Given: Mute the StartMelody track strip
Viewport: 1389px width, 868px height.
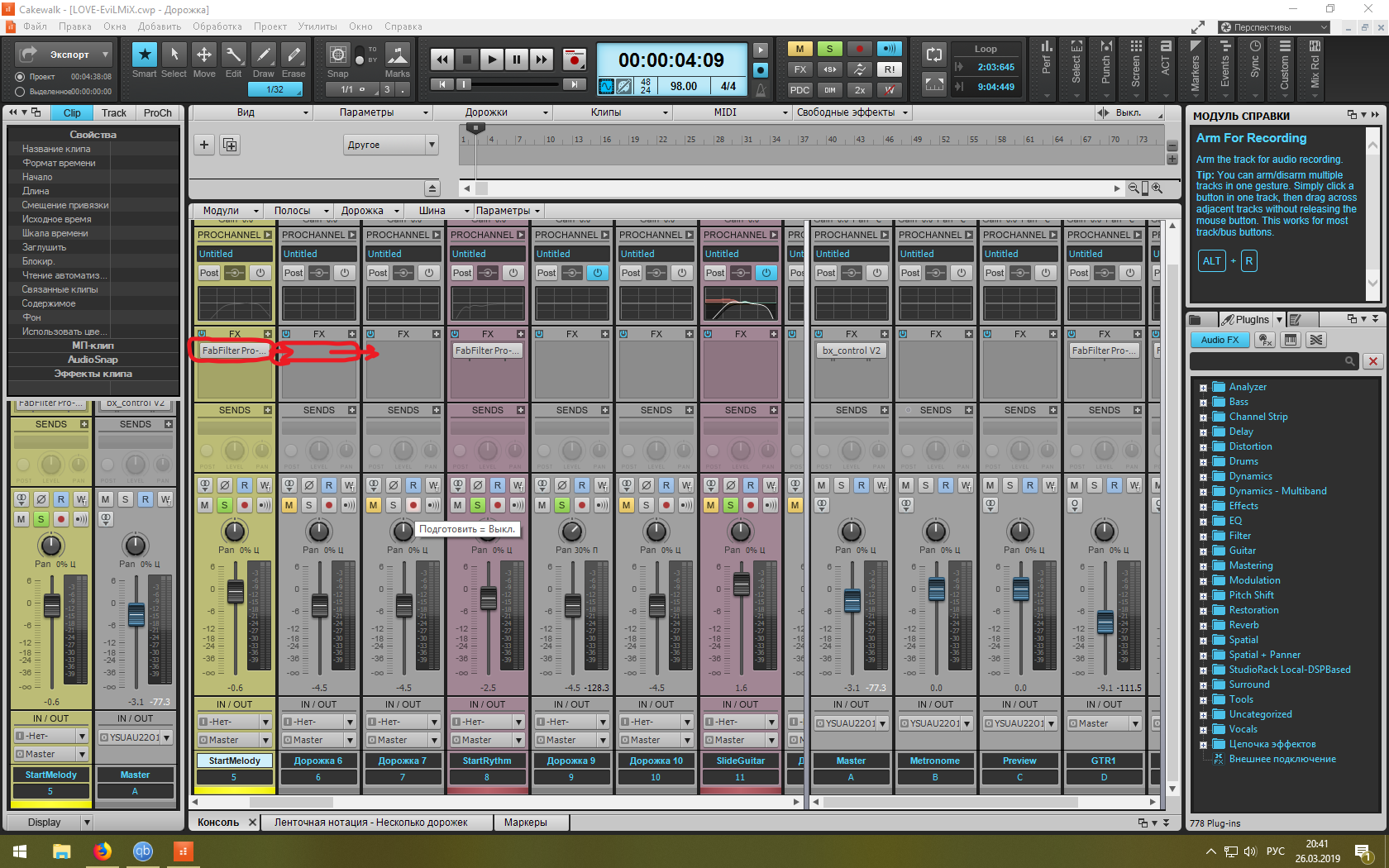Looking at the screenshot, I should point(205,505).
